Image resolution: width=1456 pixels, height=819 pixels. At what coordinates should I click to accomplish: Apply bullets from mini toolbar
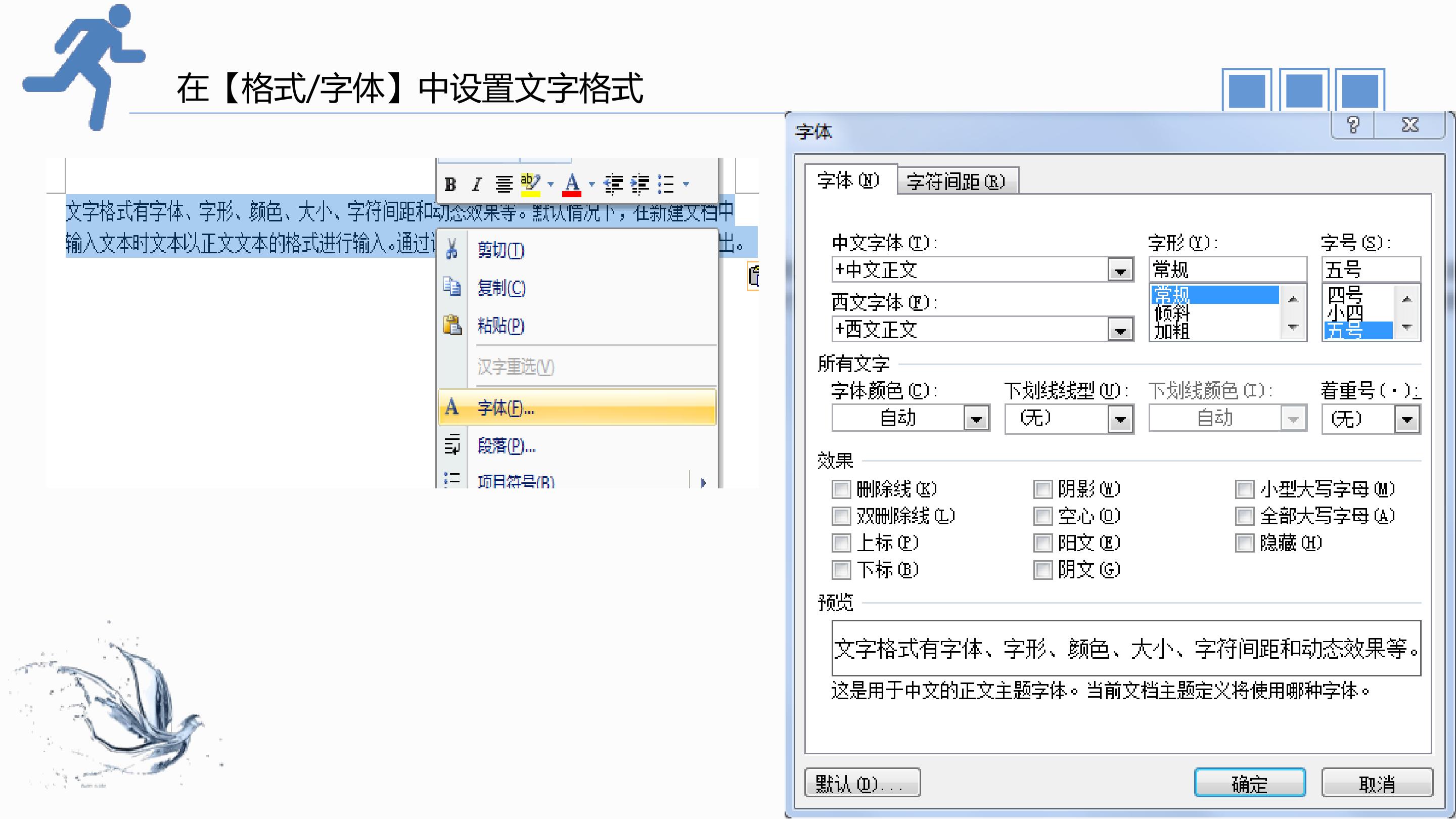tap(666, 184)
